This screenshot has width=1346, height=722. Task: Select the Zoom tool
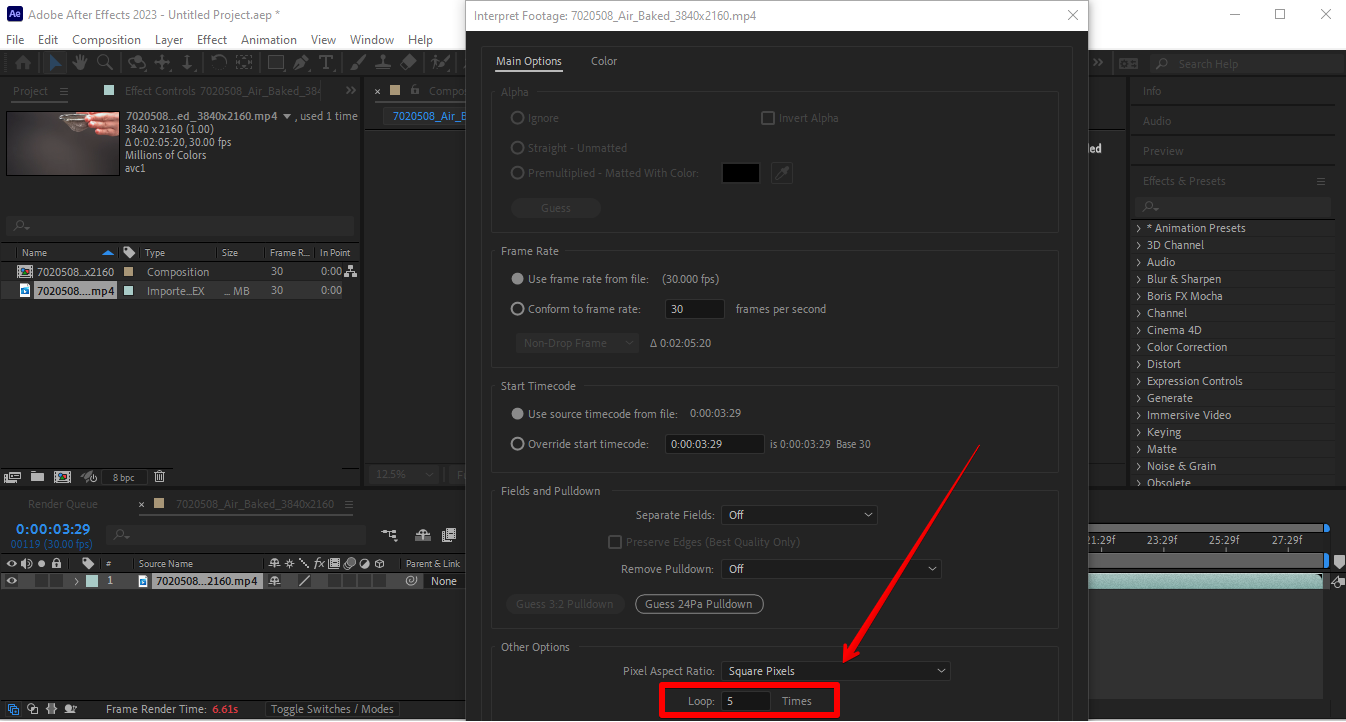105,62
